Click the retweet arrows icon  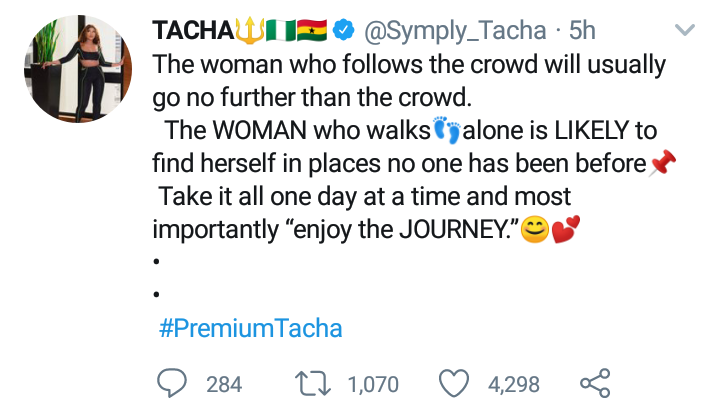click(313, 384)
